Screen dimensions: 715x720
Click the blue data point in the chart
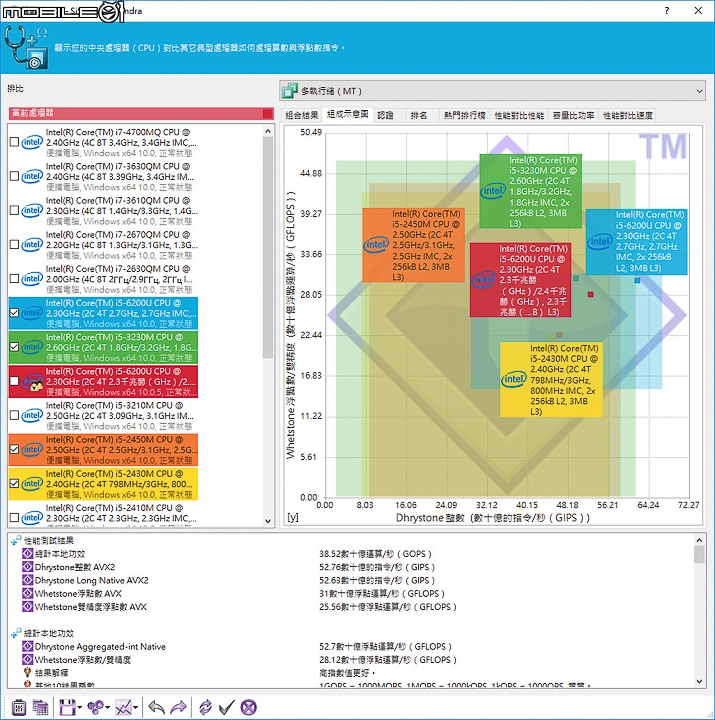637,281
